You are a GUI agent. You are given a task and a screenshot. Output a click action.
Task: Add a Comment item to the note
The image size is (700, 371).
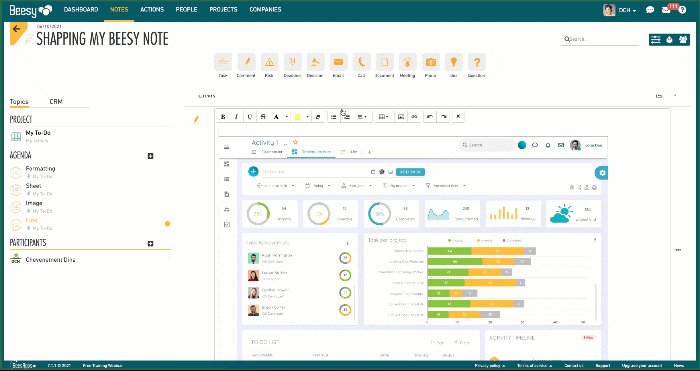246,62
